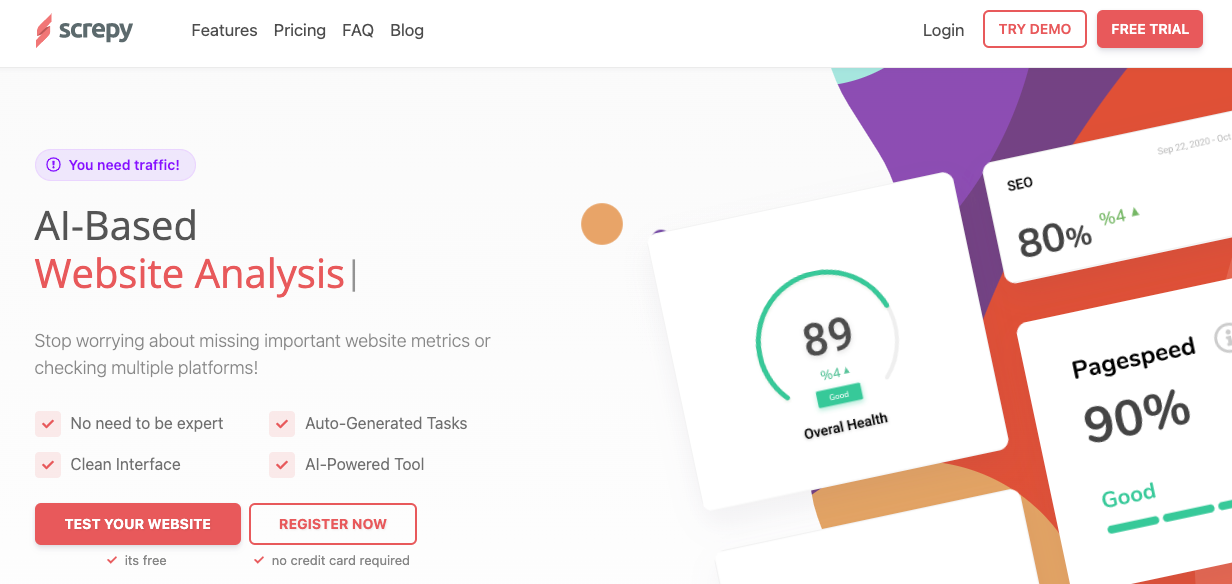Select the Overall Health score card
The width and height of the screenshot is (1232, 584).
[828, 340]
